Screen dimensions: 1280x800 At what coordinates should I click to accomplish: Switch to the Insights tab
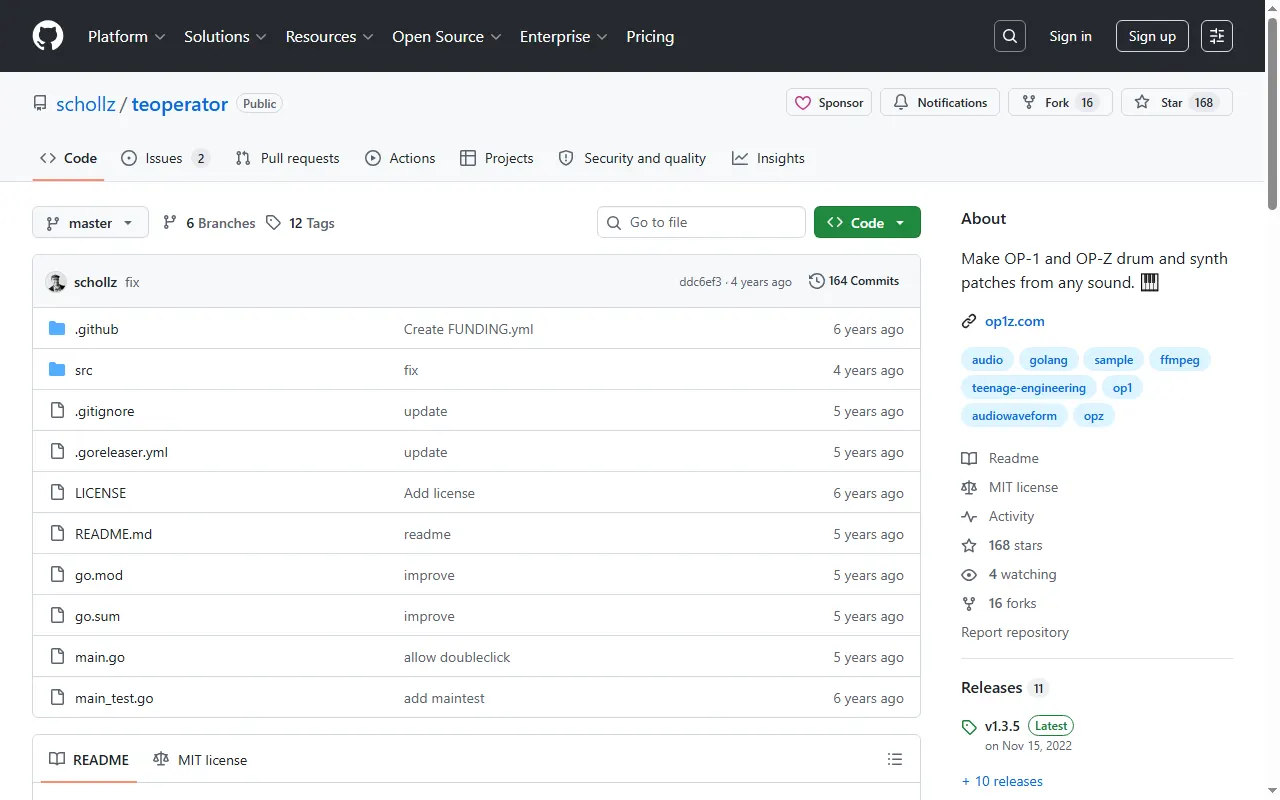(x=768, y=158)
